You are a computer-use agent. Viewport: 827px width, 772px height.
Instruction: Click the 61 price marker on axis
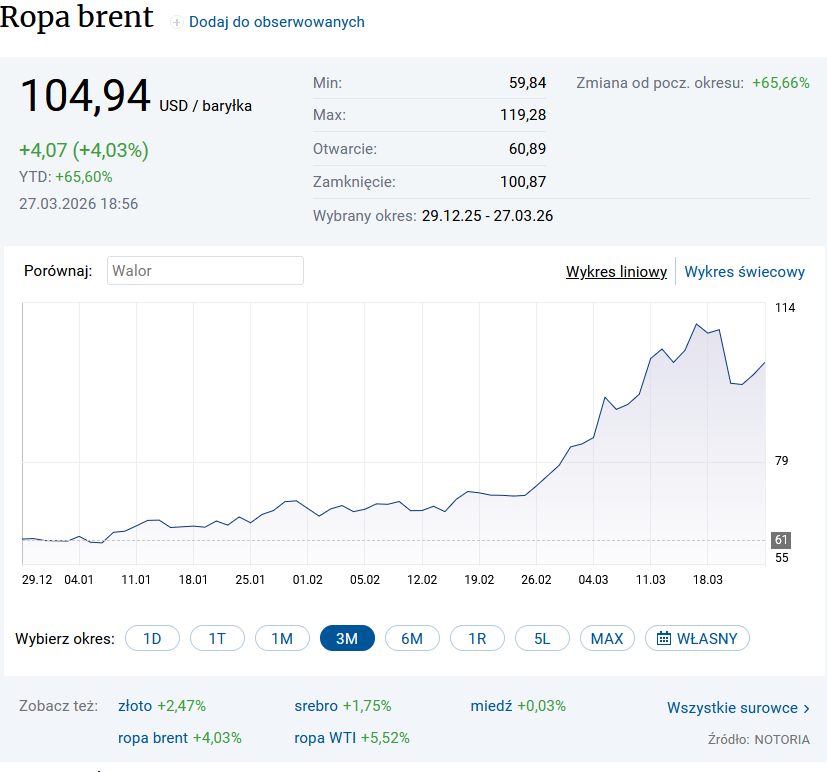click(x=781, y=540)
